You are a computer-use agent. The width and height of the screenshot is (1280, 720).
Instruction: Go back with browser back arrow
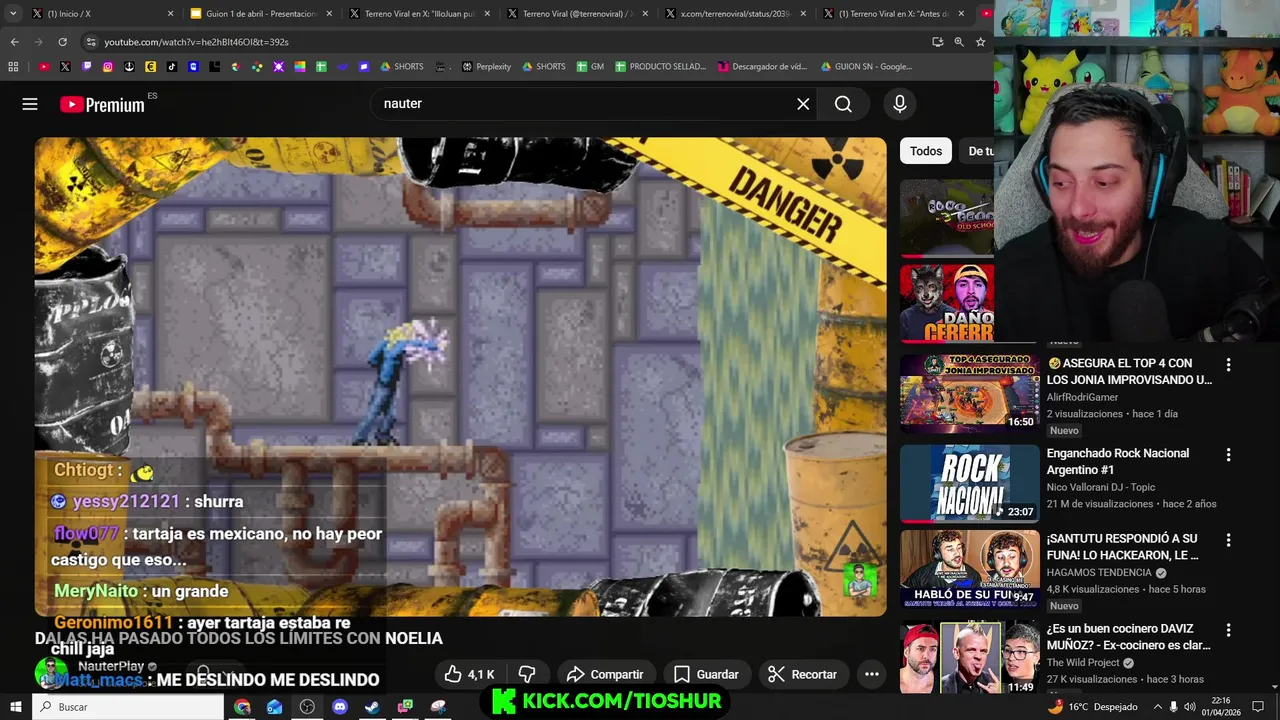[14, 42]
